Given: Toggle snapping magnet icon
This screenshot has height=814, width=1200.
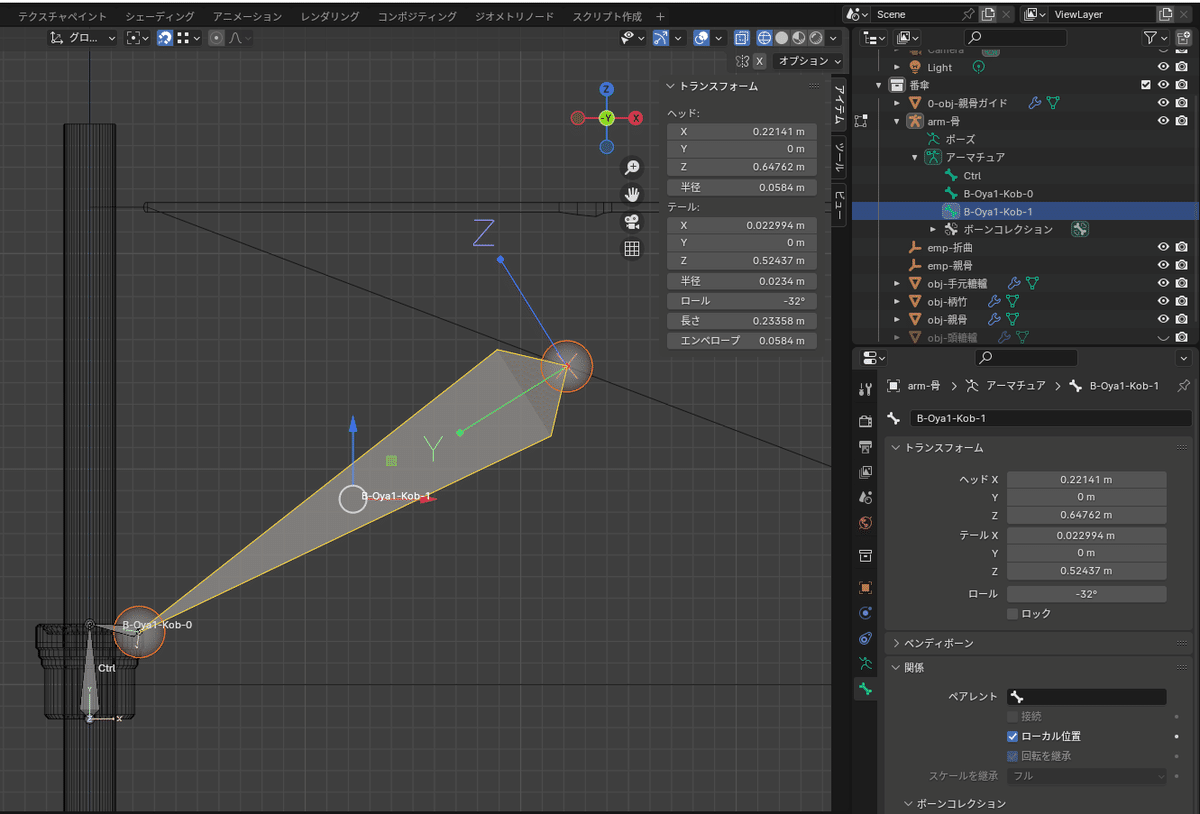Looking at the screenshot, I should tap(165, 38).
